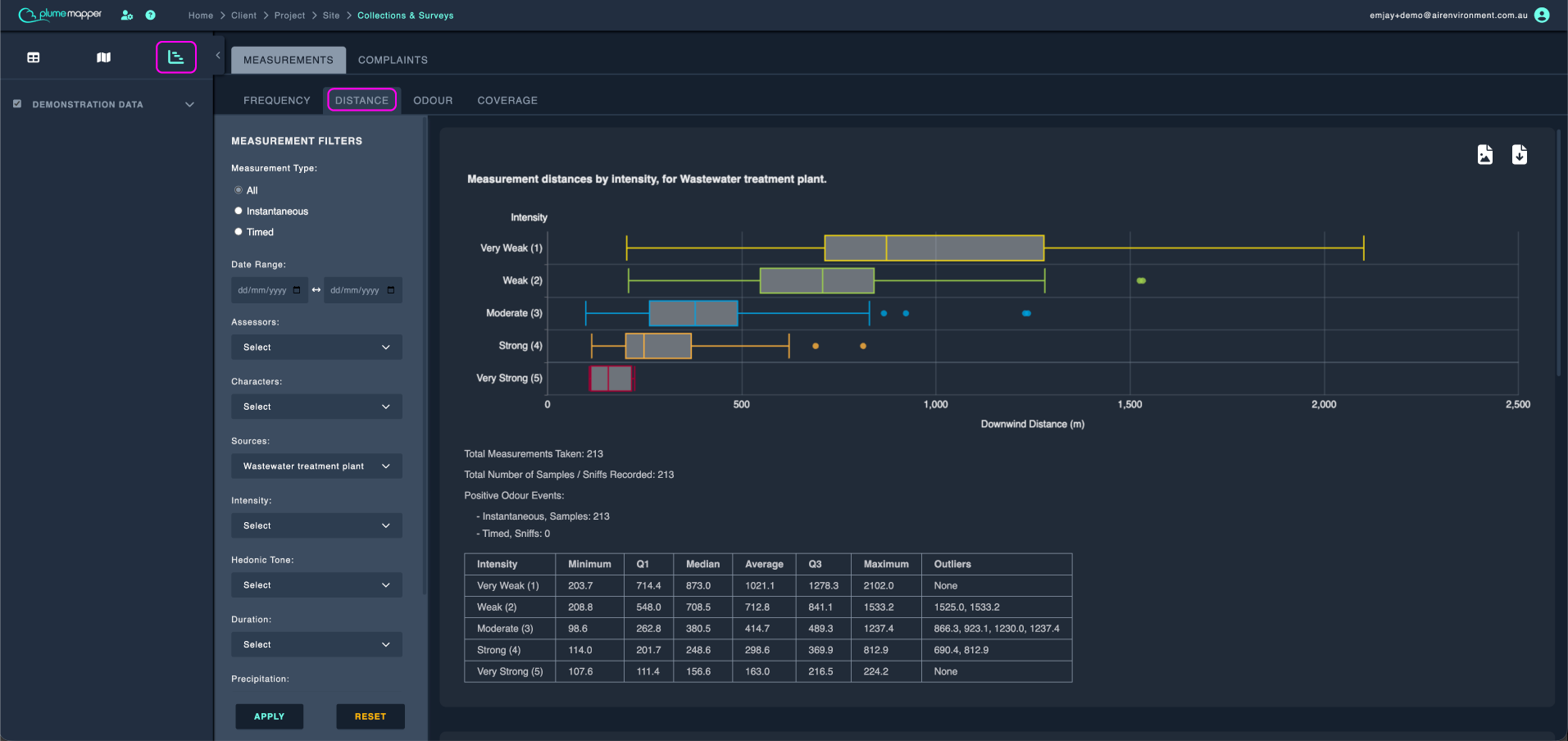Toggle the Demonstration Data checkbox
The height and width of the screenshot is (741, 1568).
tap(17, 104)
